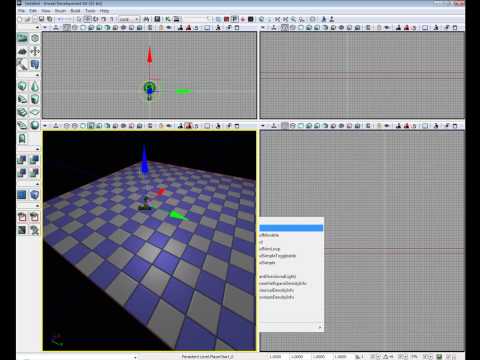Expand the perspective viewport options arrow
This screenshot has width=480, height=360.
(45, 126)
